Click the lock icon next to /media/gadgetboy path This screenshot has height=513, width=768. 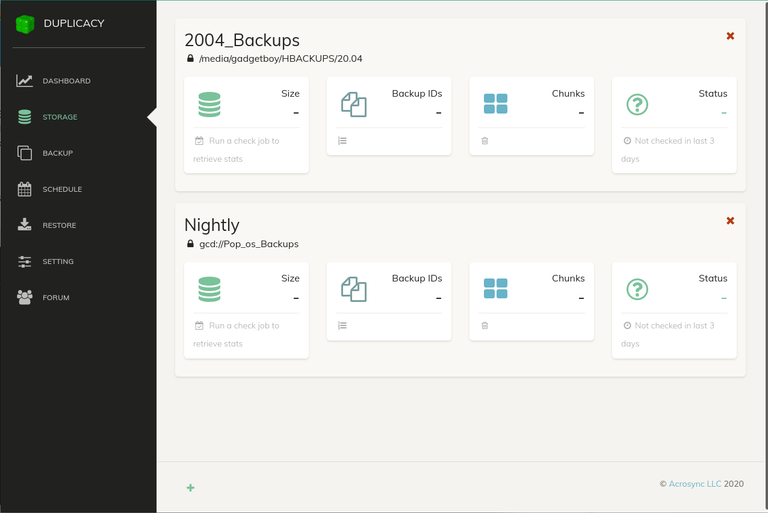click(x=190, y=58)
